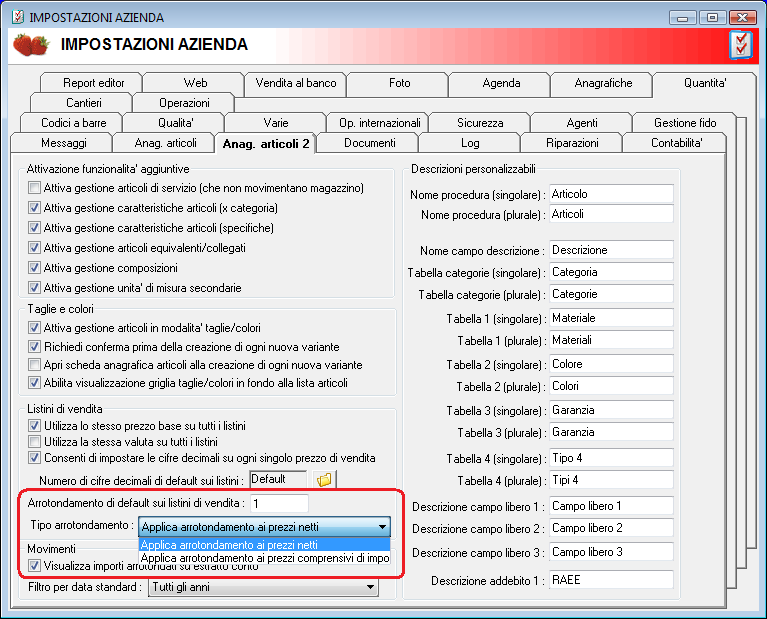The image size is (767, 619).
Task: Switch to the Gestione fido tab
Action: pyautogui.click(x=685, y=123)
